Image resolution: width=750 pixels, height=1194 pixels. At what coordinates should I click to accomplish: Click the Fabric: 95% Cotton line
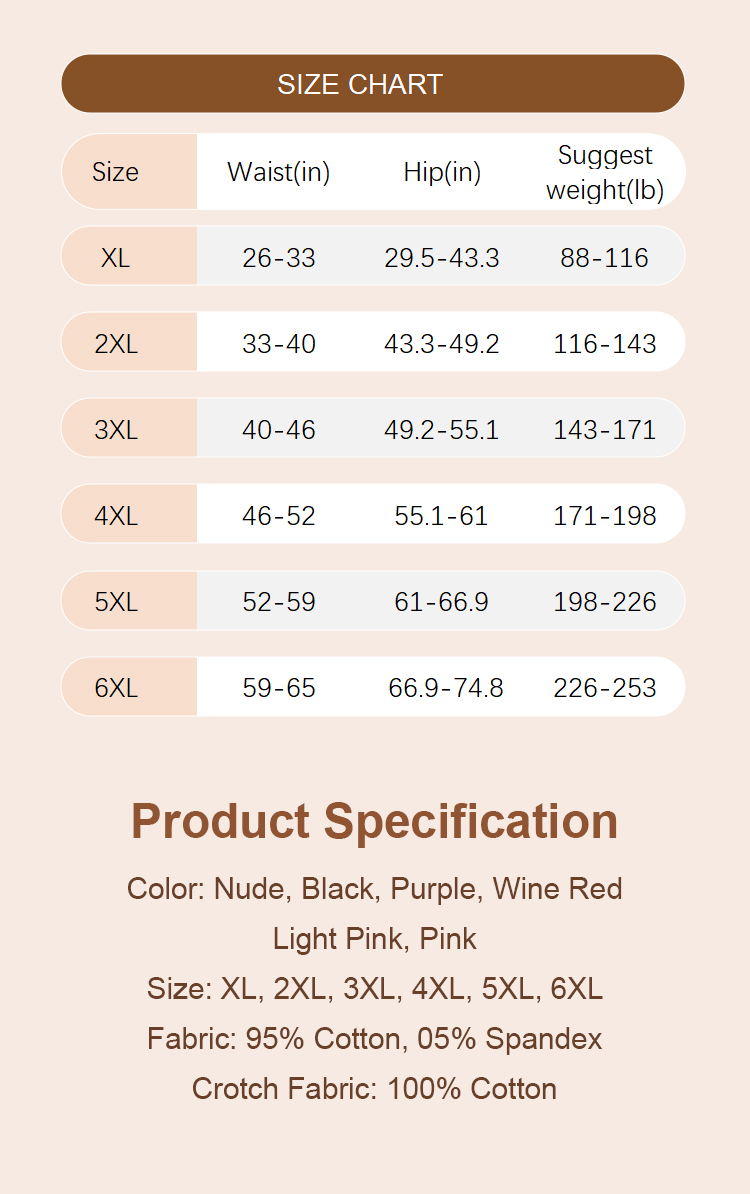click(375, 1039)
